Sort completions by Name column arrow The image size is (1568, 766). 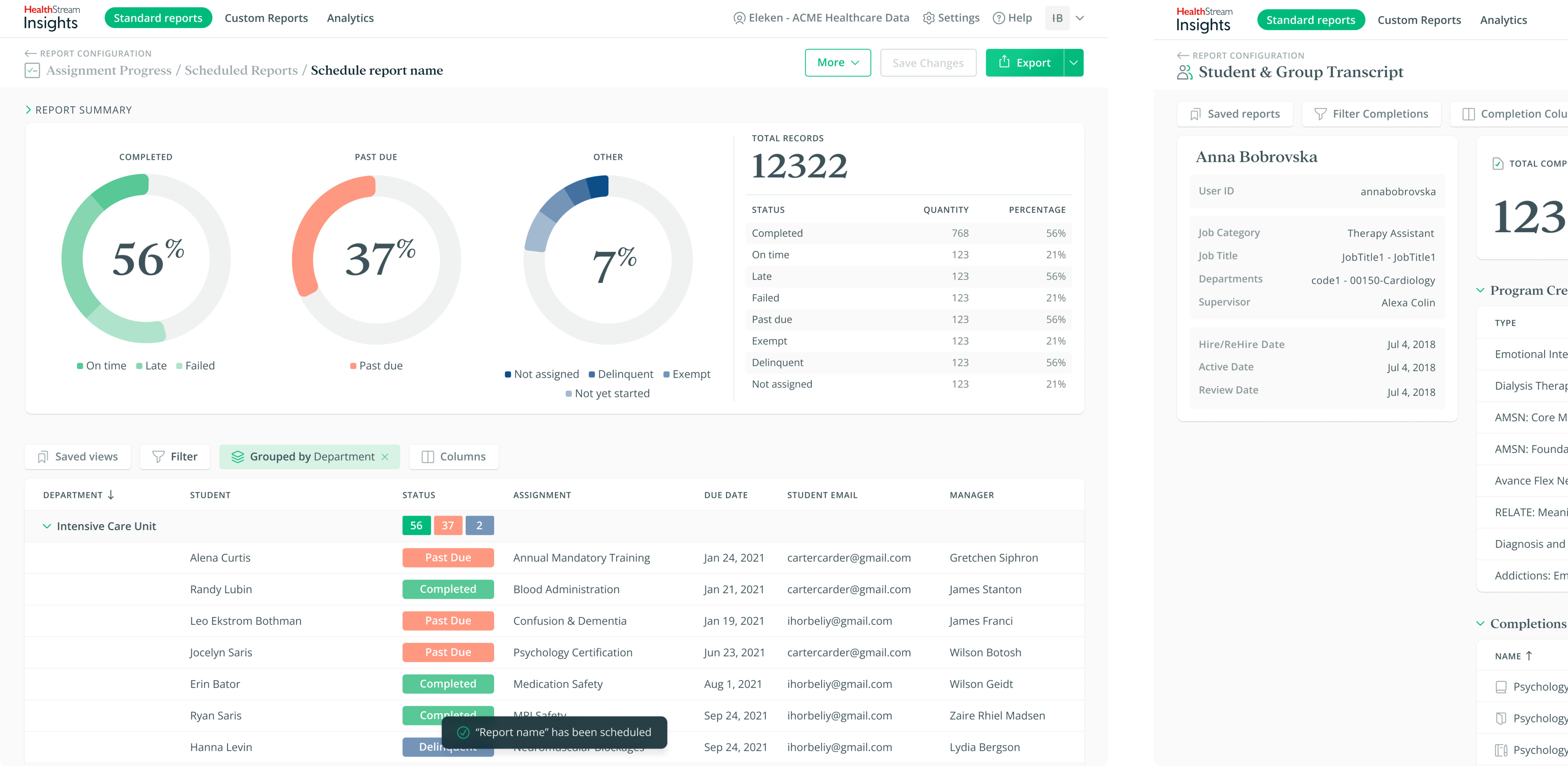[1528, 656]
